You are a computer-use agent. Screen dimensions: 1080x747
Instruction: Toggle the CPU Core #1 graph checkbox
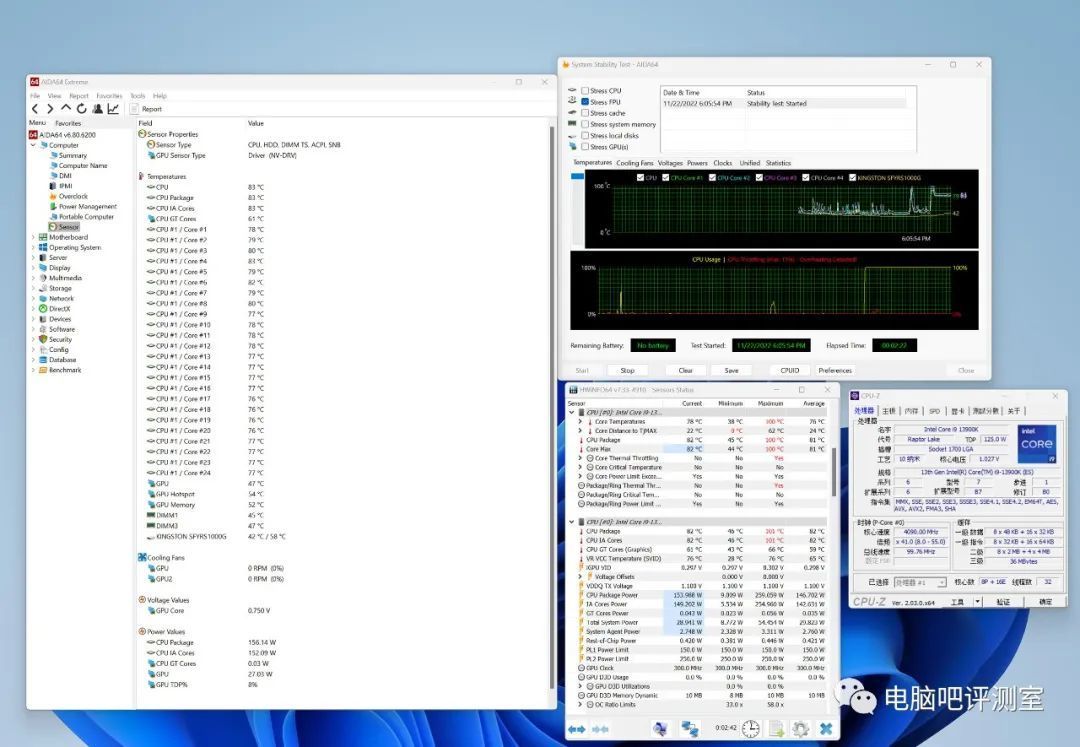(665, 178)
